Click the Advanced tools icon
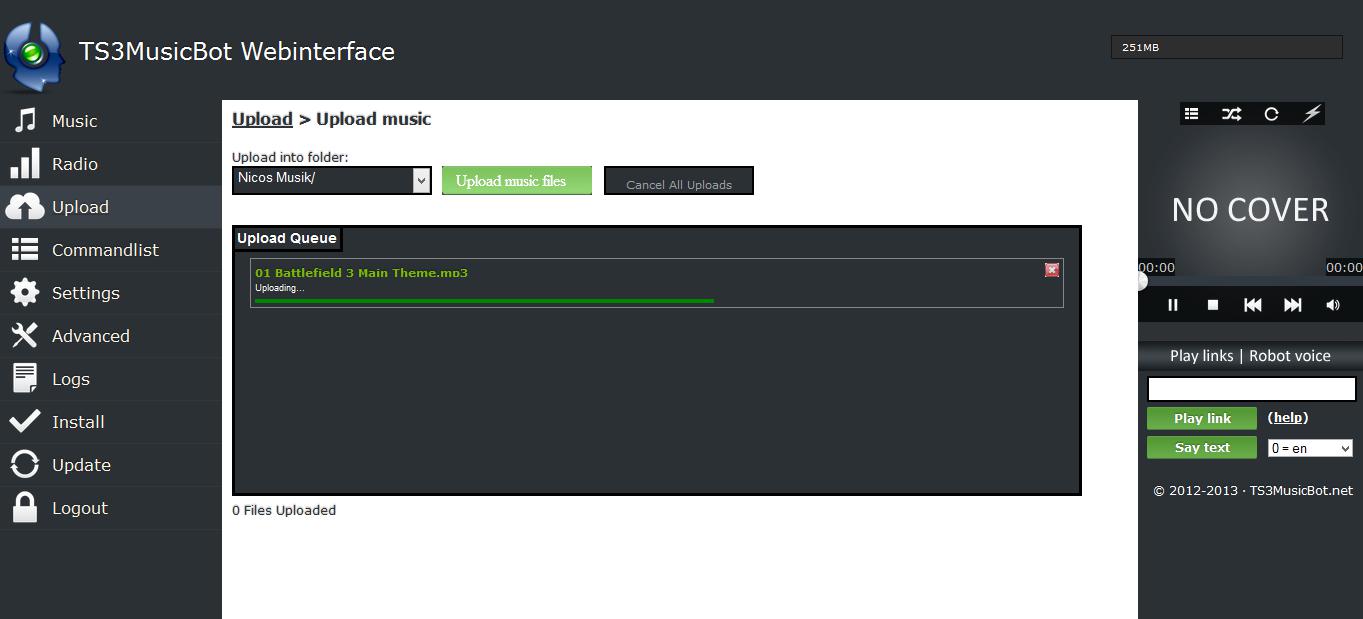Screen dimensions: 1363x619 25,335
